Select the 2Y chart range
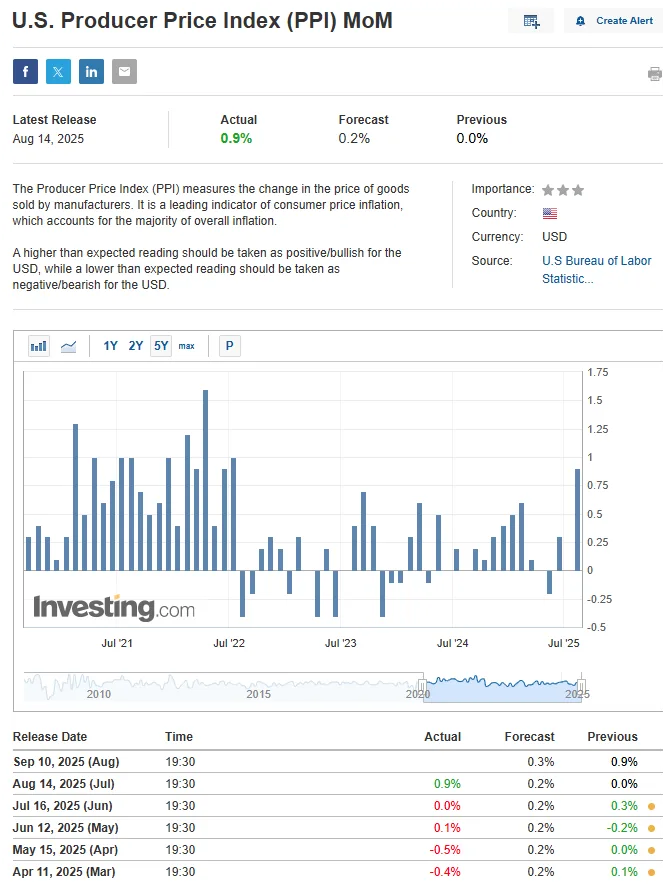The image size is (665, 892). pos(135,346)
